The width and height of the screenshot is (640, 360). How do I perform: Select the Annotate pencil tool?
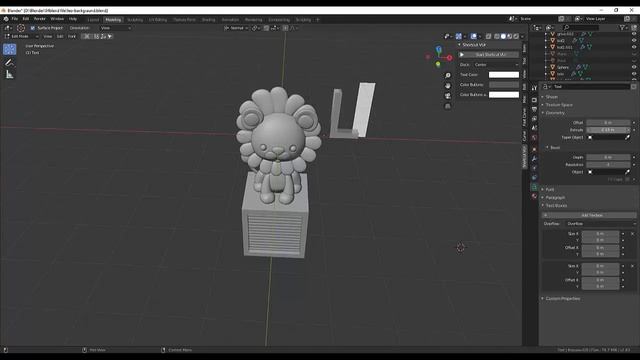click(9, 62)
